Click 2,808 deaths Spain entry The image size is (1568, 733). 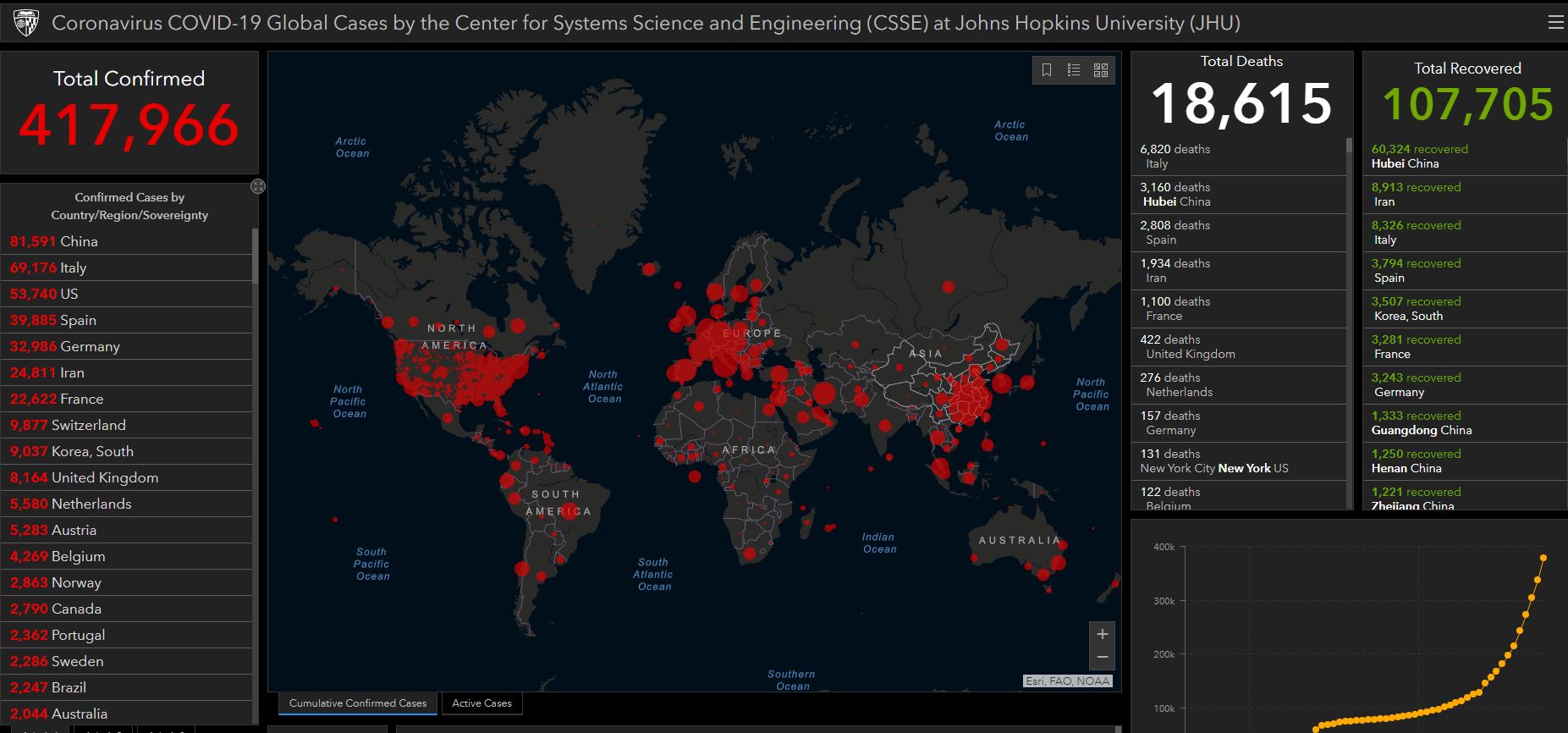tap(1238, 233)
